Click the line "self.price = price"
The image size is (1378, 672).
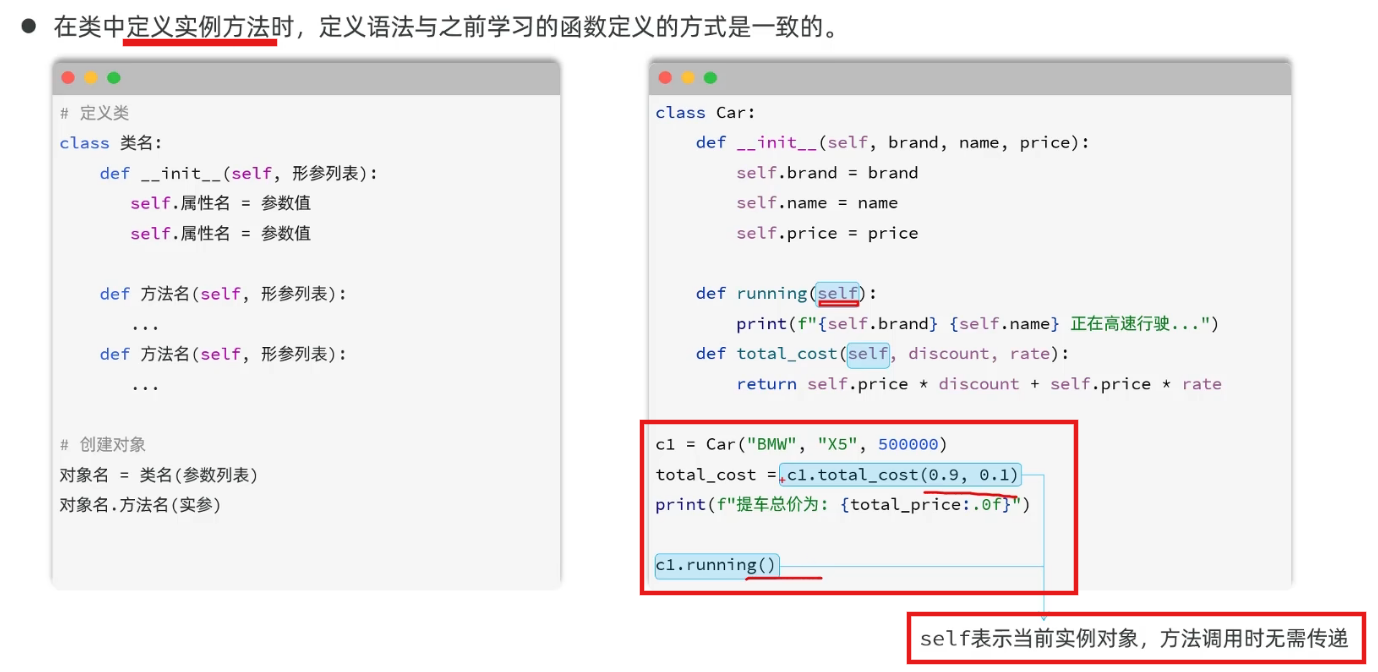tap(827, 233)
